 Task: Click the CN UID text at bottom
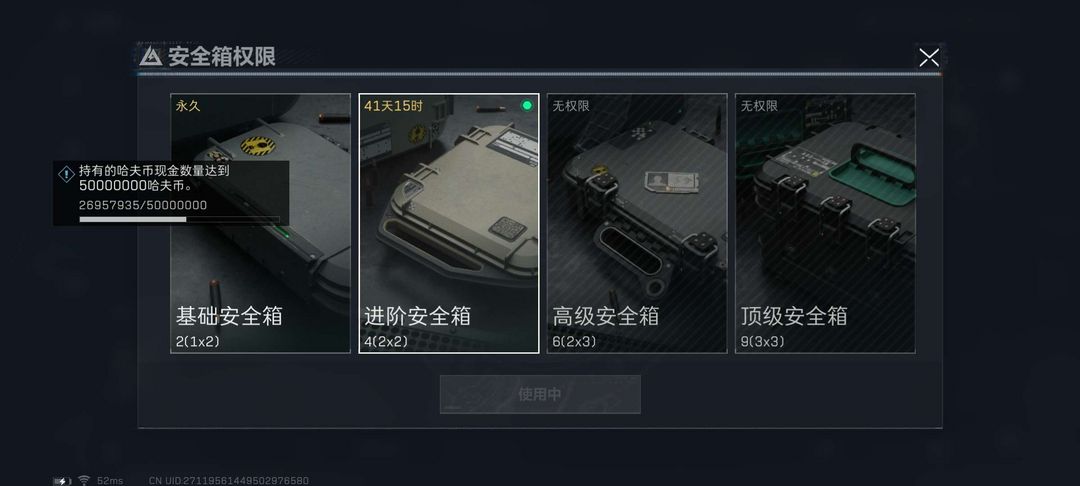click(229, 480)
